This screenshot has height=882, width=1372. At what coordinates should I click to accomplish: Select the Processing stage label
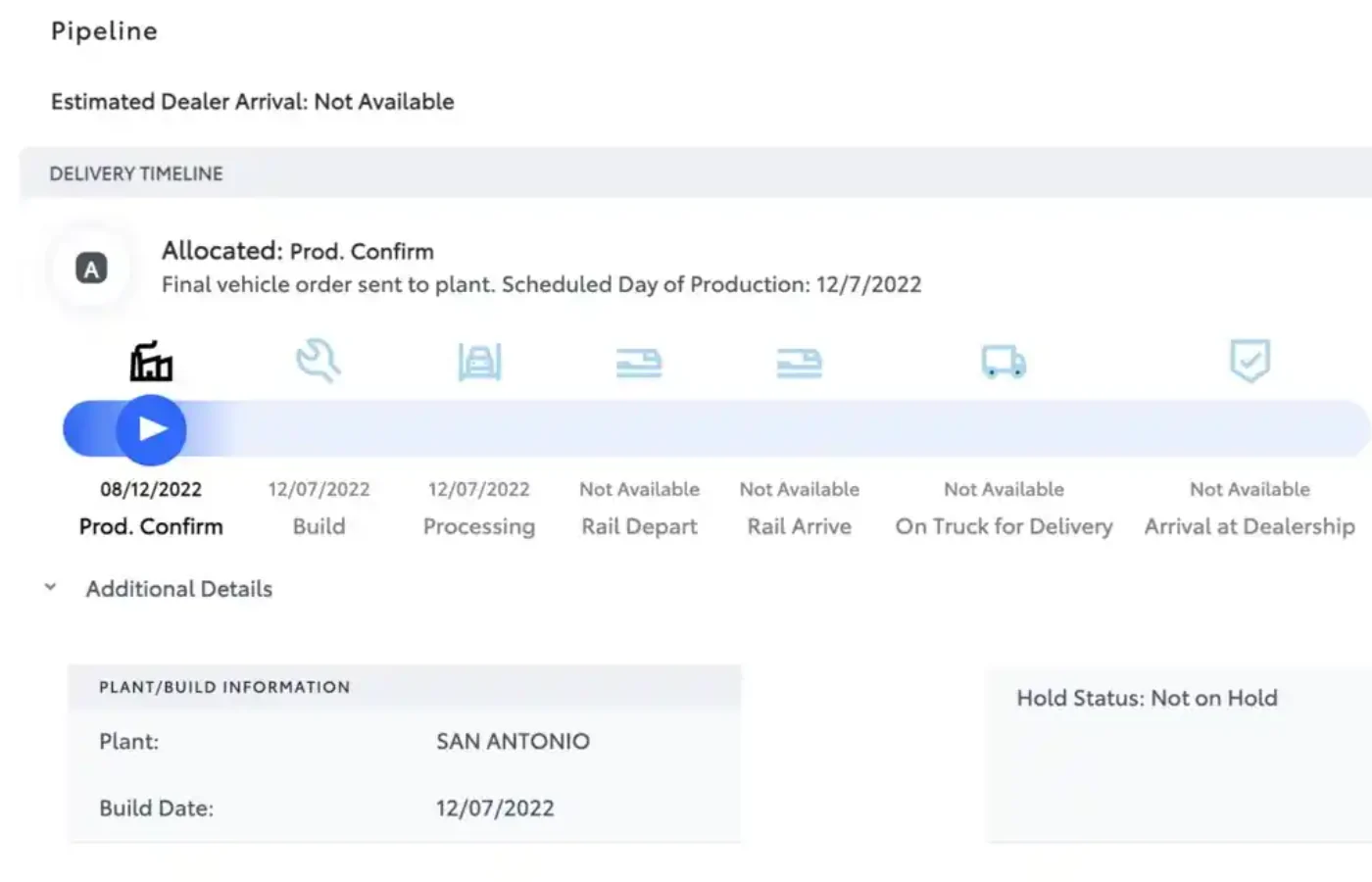tap(479, 526)
